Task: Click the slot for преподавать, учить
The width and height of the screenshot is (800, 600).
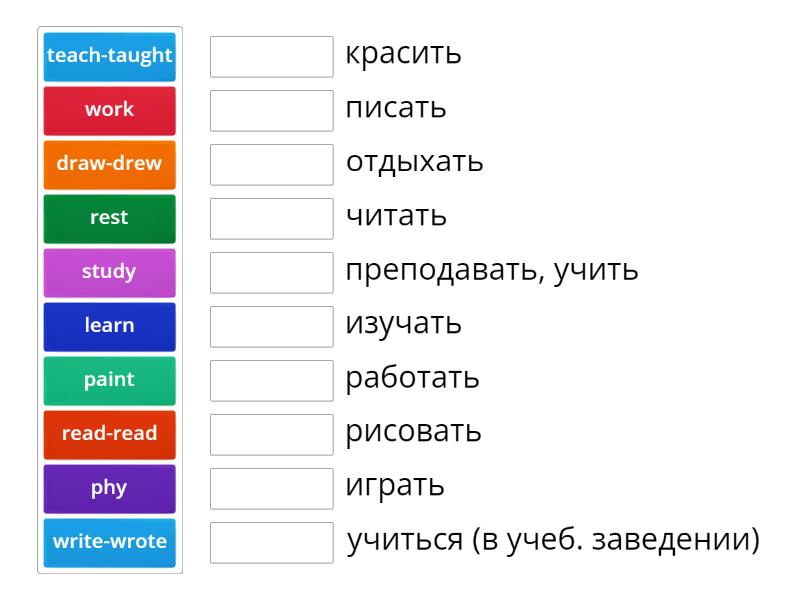Action: (x=272, y=273)
